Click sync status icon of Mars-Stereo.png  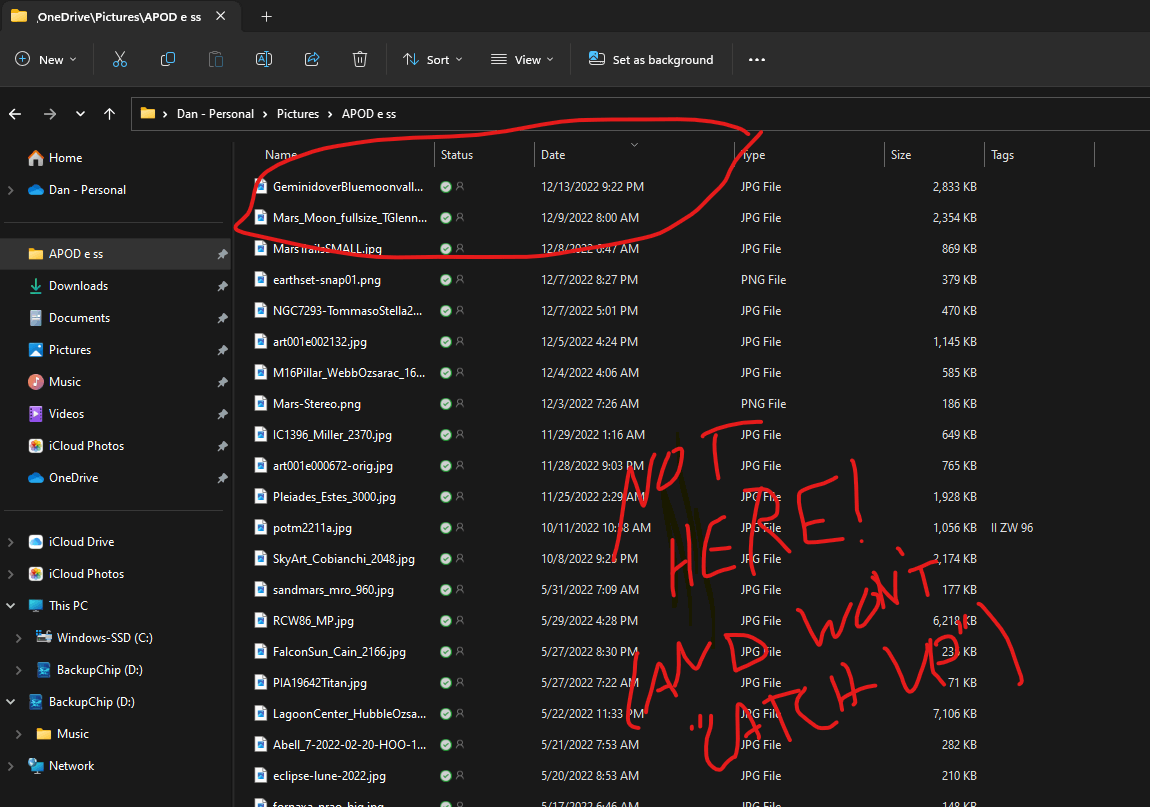pyautogui.click(x=445, y=404)
